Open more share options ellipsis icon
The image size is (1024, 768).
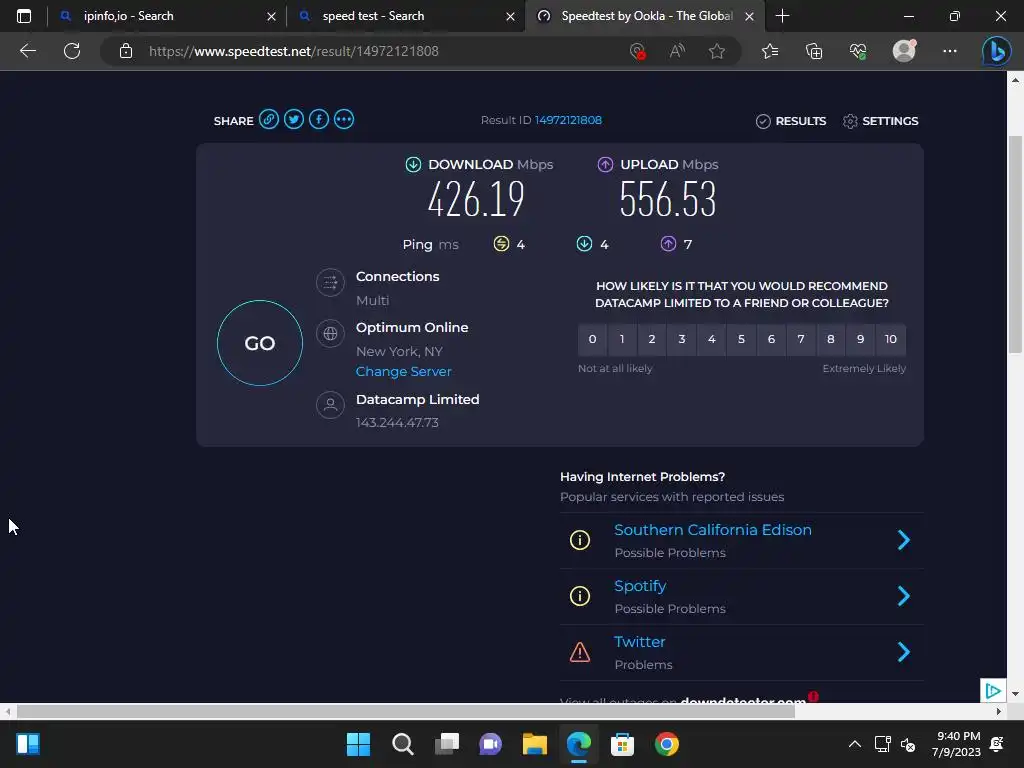344,120
